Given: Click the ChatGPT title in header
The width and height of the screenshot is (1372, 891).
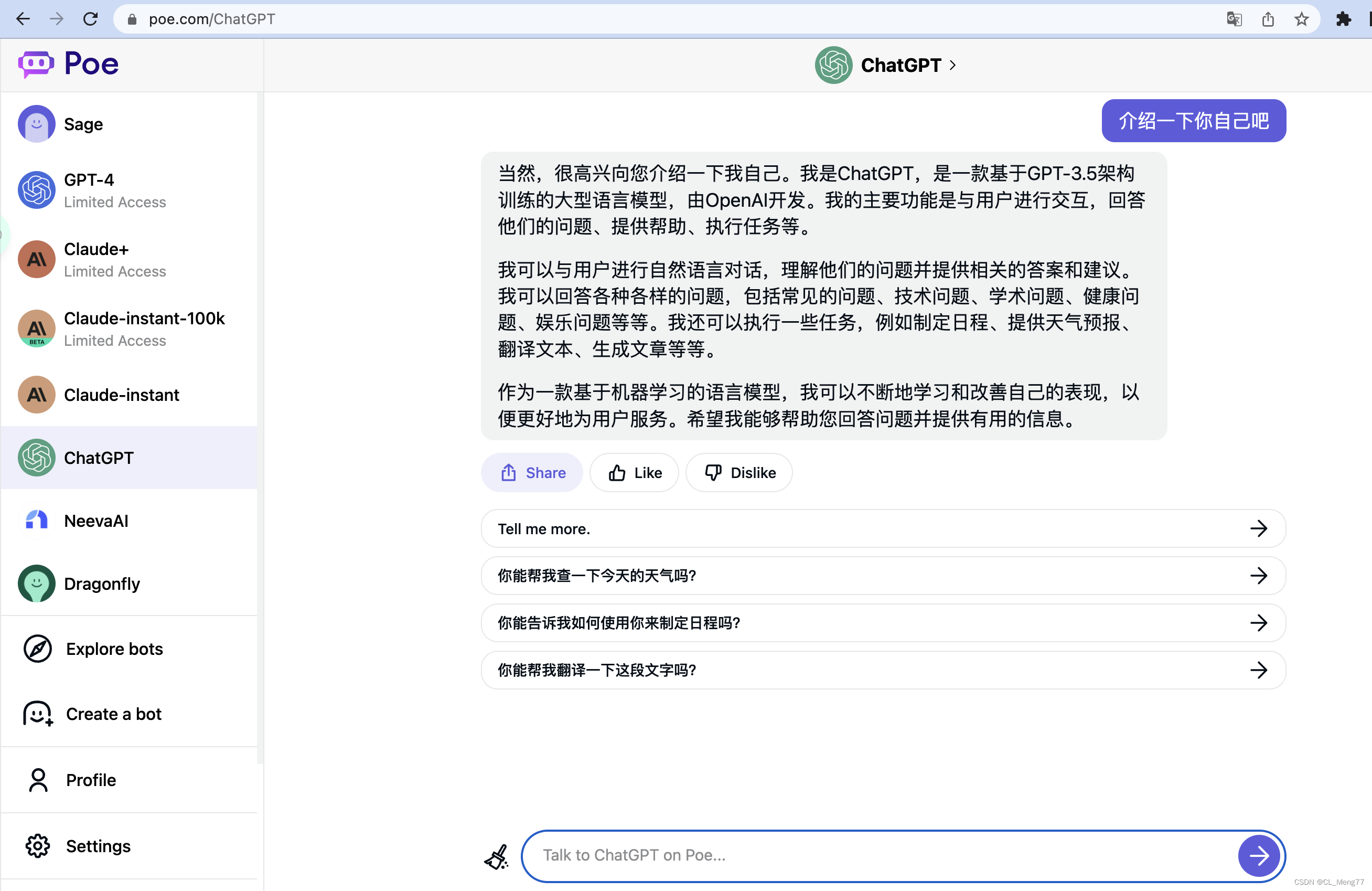Looking at the screenshot, I should point(901,65).
